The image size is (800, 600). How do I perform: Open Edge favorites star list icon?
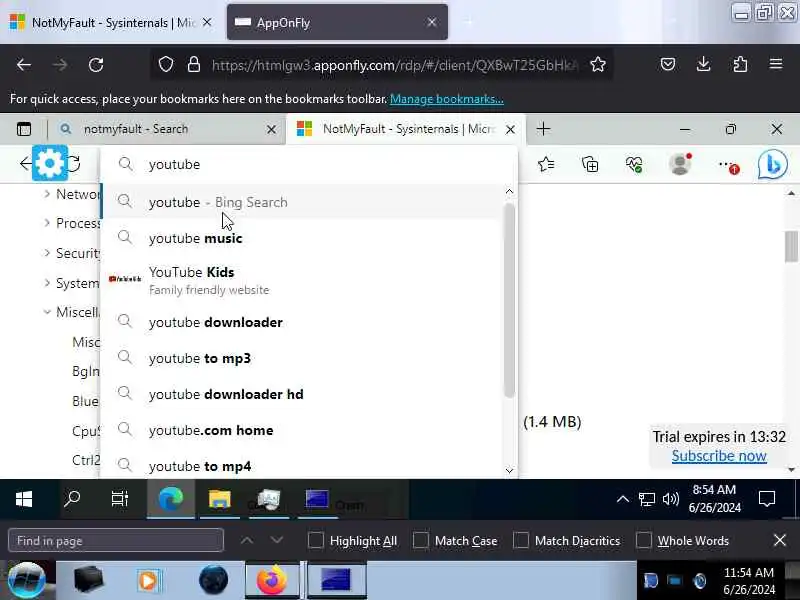coord(546,164)
